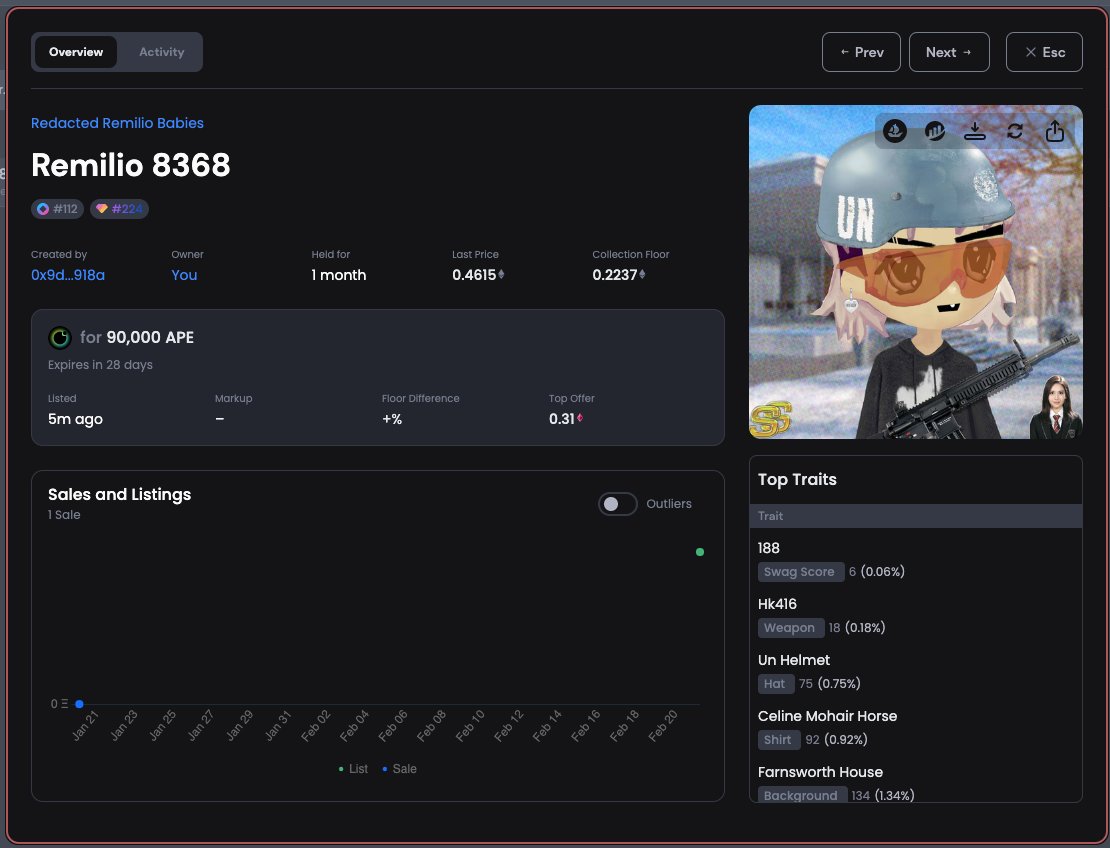This screenshot has width=1110, height=848.
Task: Toggle the Outliers switch
Action: pos(617,504)
